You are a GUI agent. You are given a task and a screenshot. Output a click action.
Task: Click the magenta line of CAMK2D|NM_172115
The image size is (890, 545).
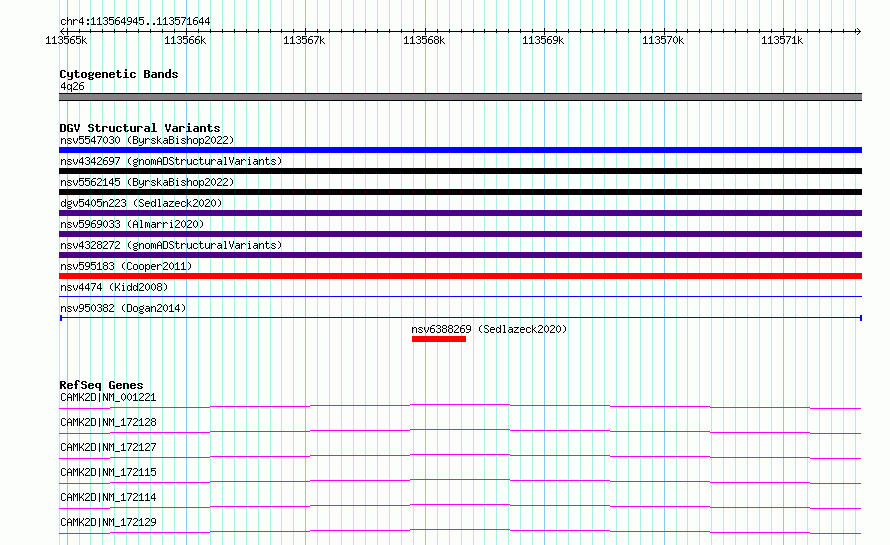[x=460, y=481]
